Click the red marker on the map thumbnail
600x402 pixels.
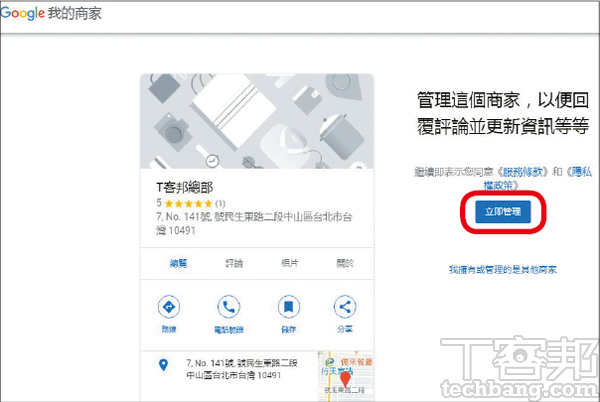pyautogui.click(x=345, y=379)
